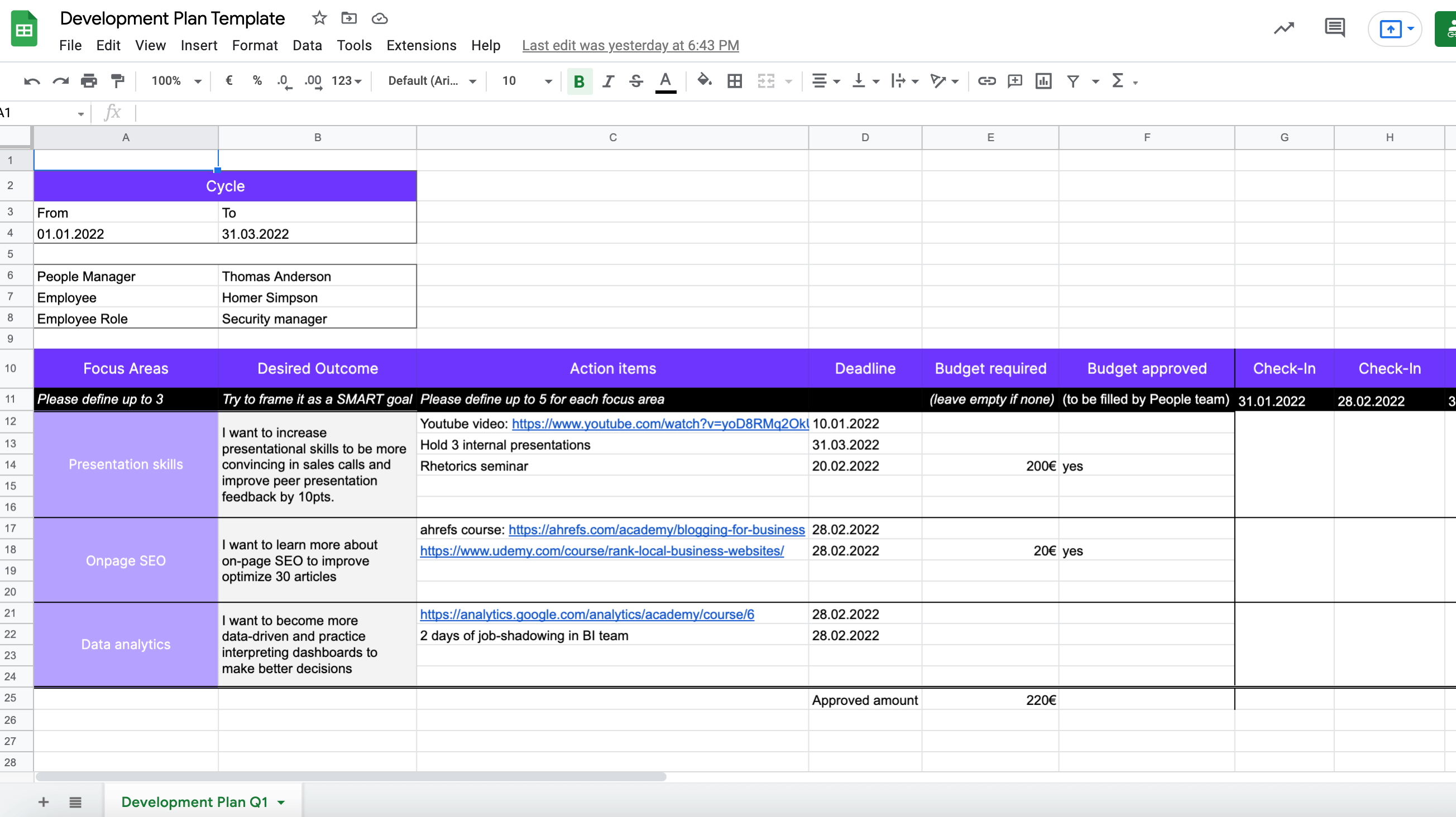This screenshot has height=817, width=1456.
Task: Open the zoom 100% dropdown
Action: [x=176, y=81]
